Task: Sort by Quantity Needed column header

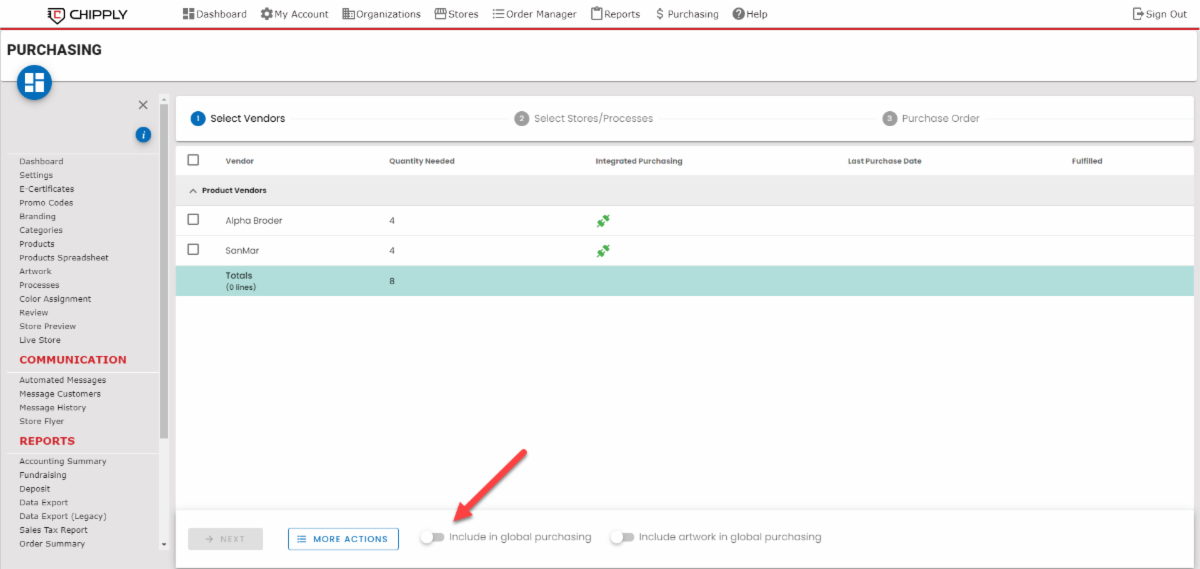Action: 420,161
